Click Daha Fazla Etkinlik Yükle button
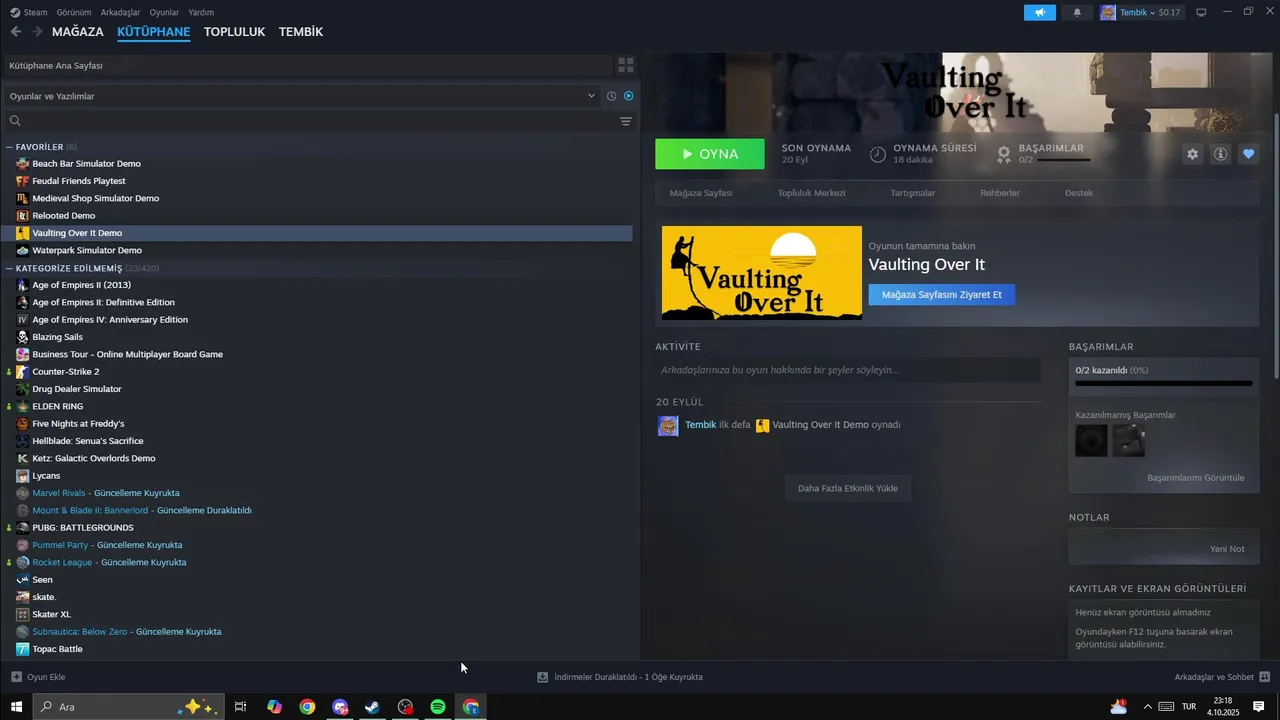 click(848, 488)
